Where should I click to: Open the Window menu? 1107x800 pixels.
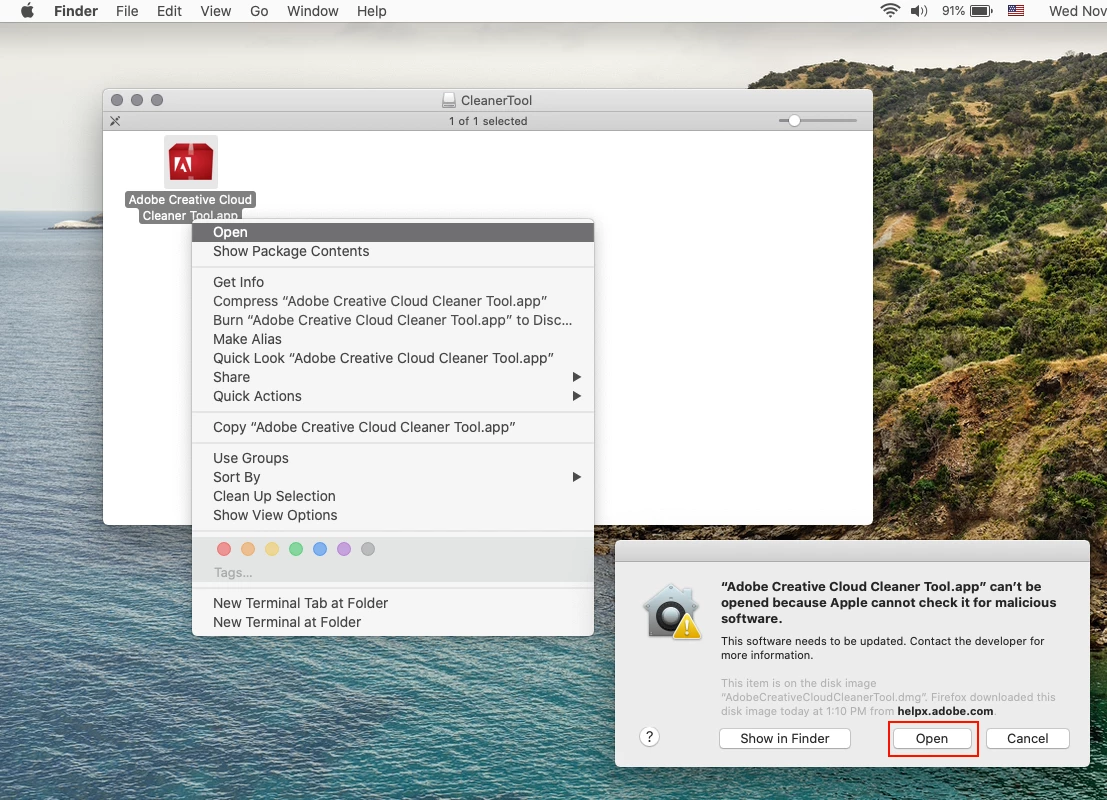313,11
